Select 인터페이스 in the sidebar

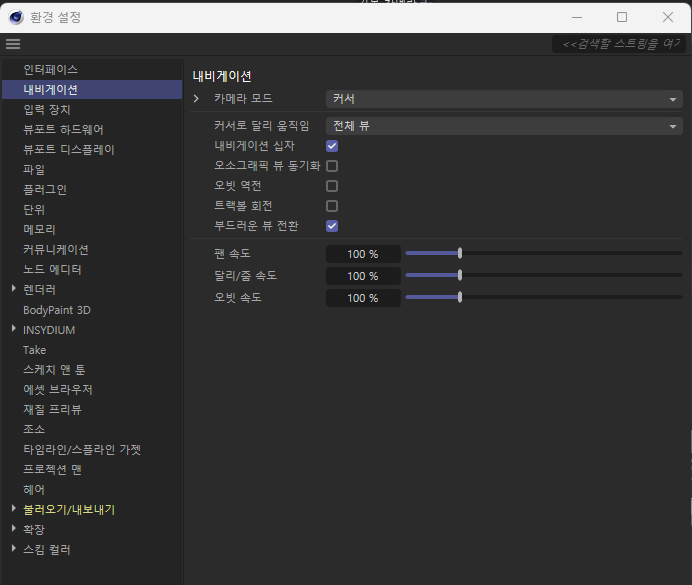50,69
